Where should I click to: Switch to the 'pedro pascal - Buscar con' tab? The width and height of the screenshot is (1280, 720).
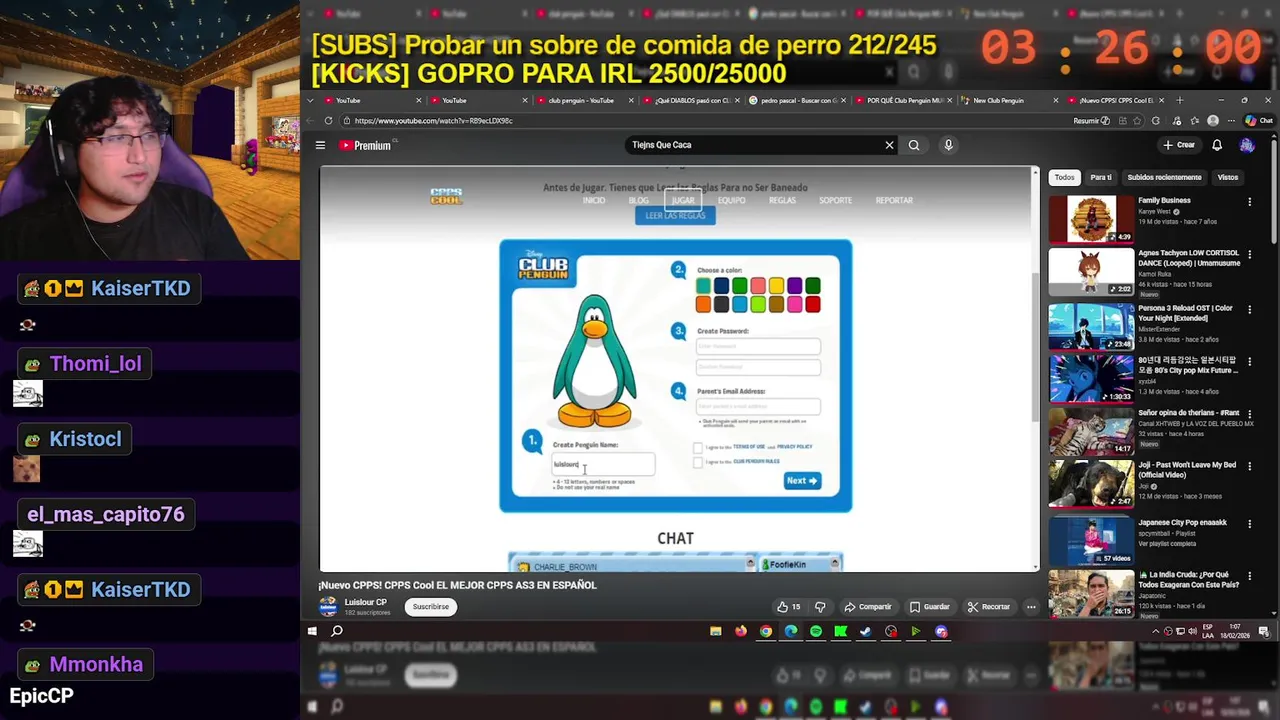click(797, 100)
